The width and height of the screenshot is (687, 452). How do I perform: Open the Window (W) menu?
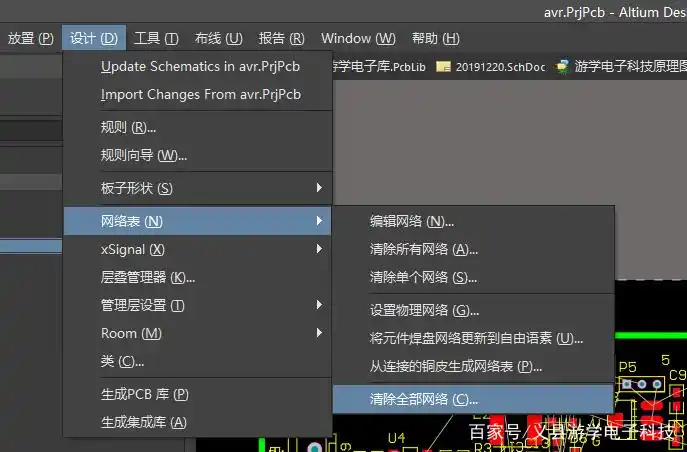coord(358,38)
